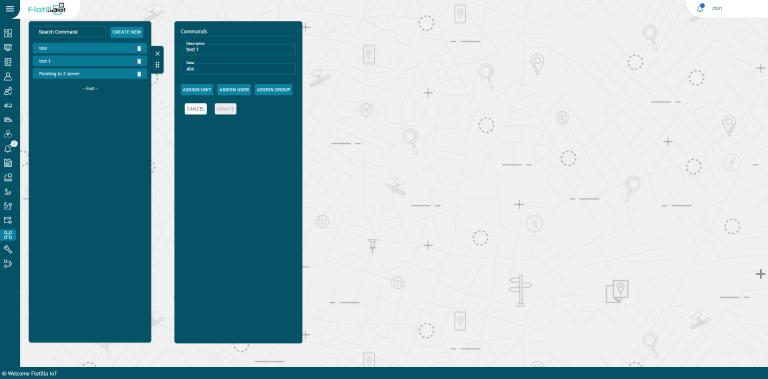Click the CANCEL button
This screenshot has height=379, width=768.
tap(195, 109)
